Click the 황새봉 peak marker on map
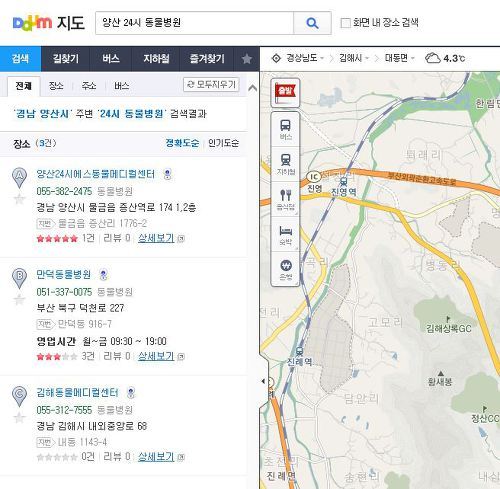The image size is (500, 489). click(x=440, y=373)
